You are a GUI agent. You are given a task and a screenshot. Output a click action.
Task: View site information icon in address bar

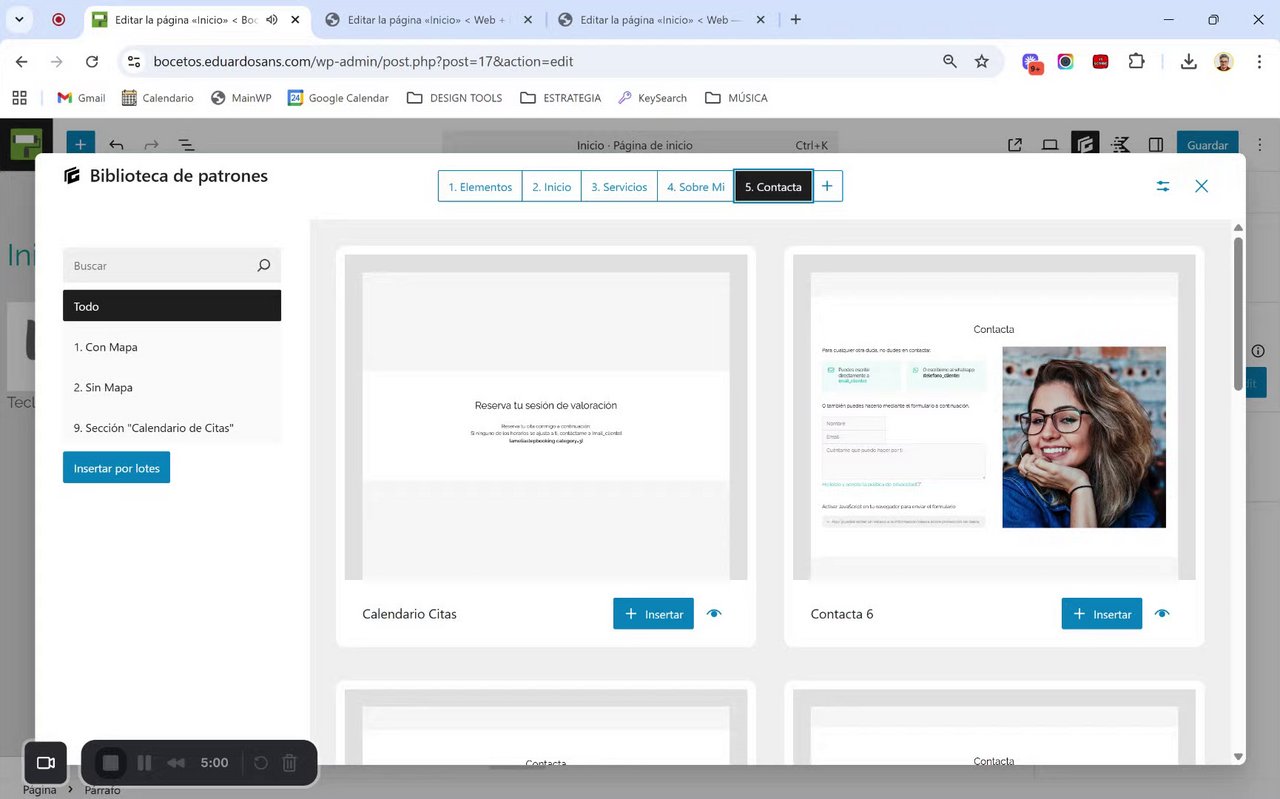point(133,62)
